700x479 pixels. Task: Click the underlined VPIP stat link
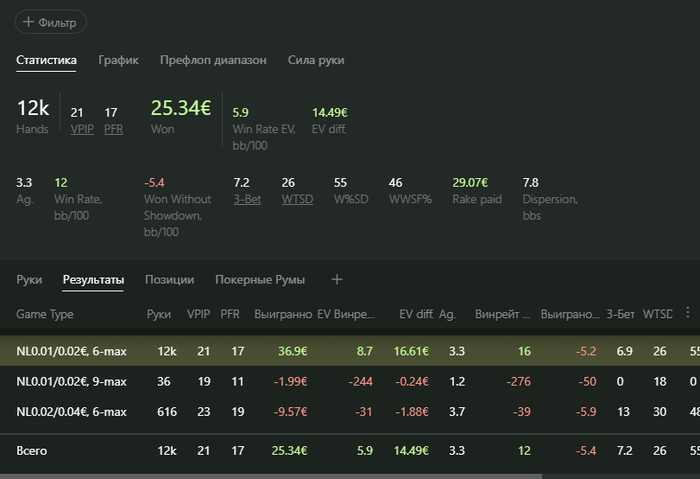click(82, 129)
